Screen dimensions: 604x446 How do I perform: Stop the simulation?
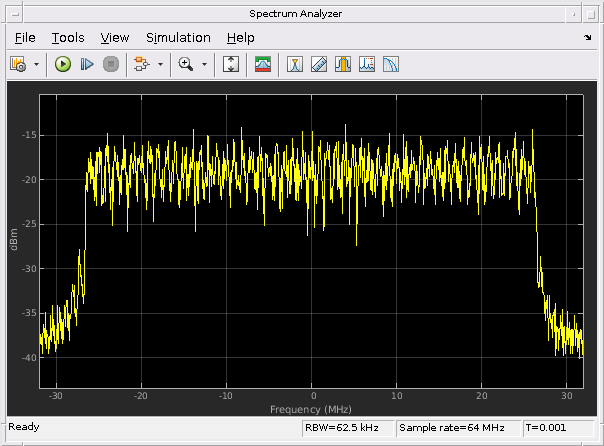coord(111,64)
